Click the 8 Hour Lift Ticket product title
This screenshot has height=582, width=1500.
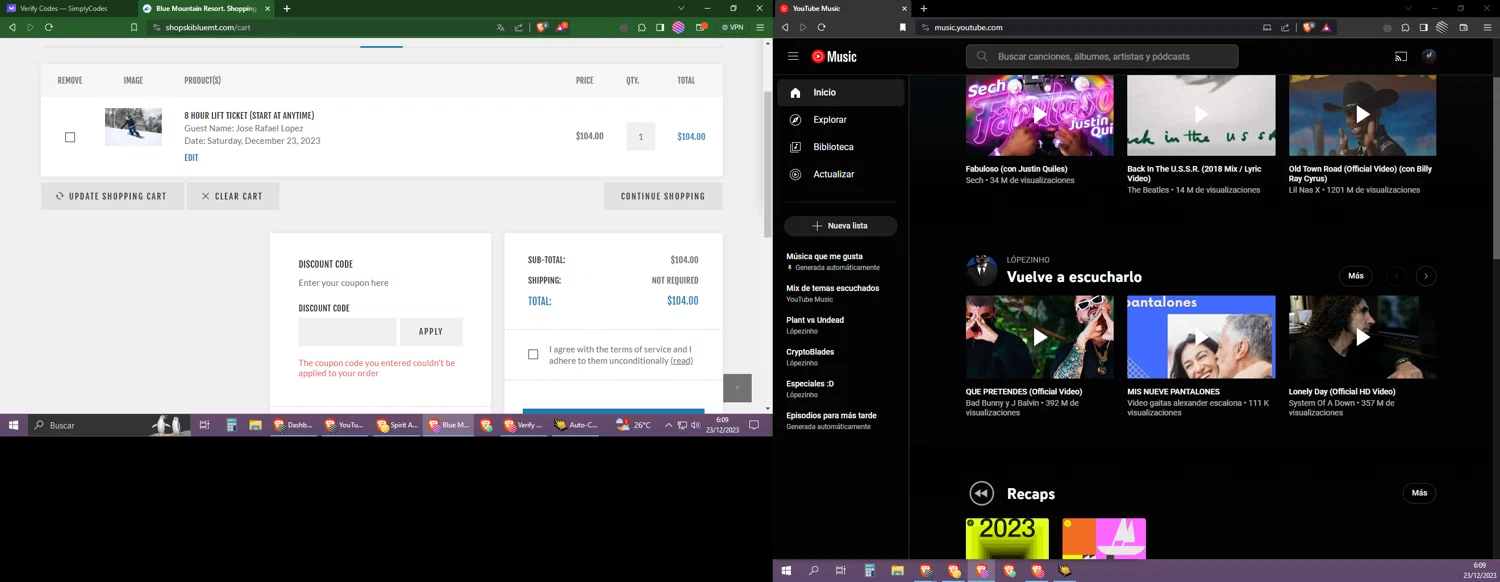coord(249,115)
